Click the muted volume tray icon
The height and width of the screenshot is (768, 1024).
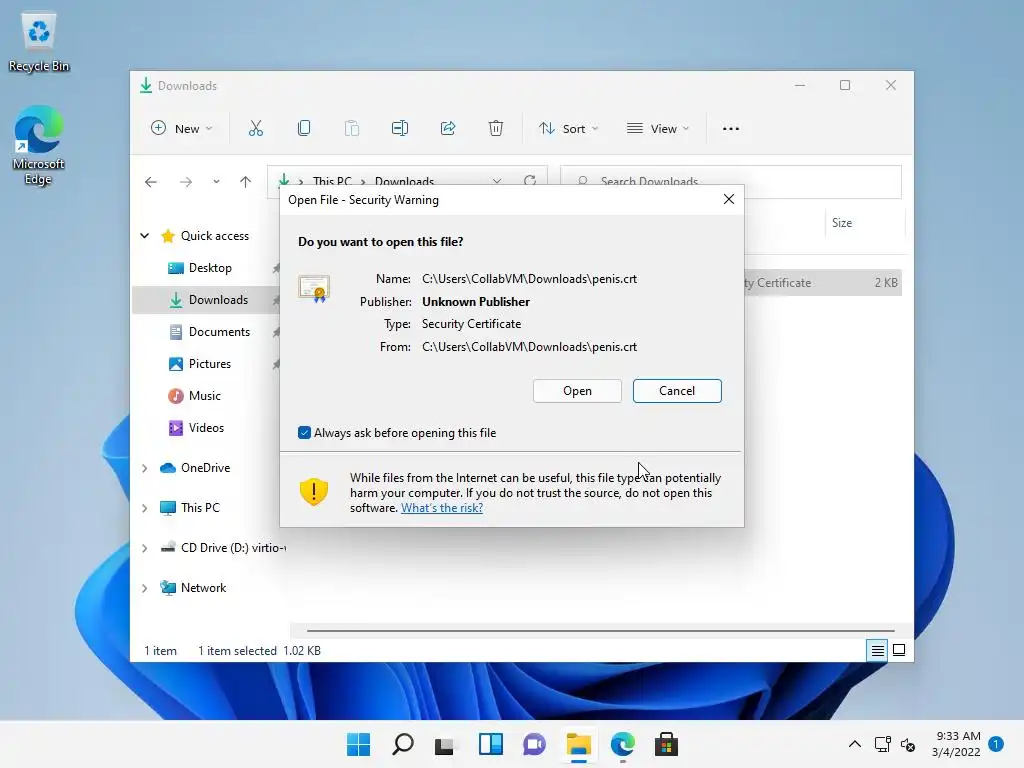[908, 744]
